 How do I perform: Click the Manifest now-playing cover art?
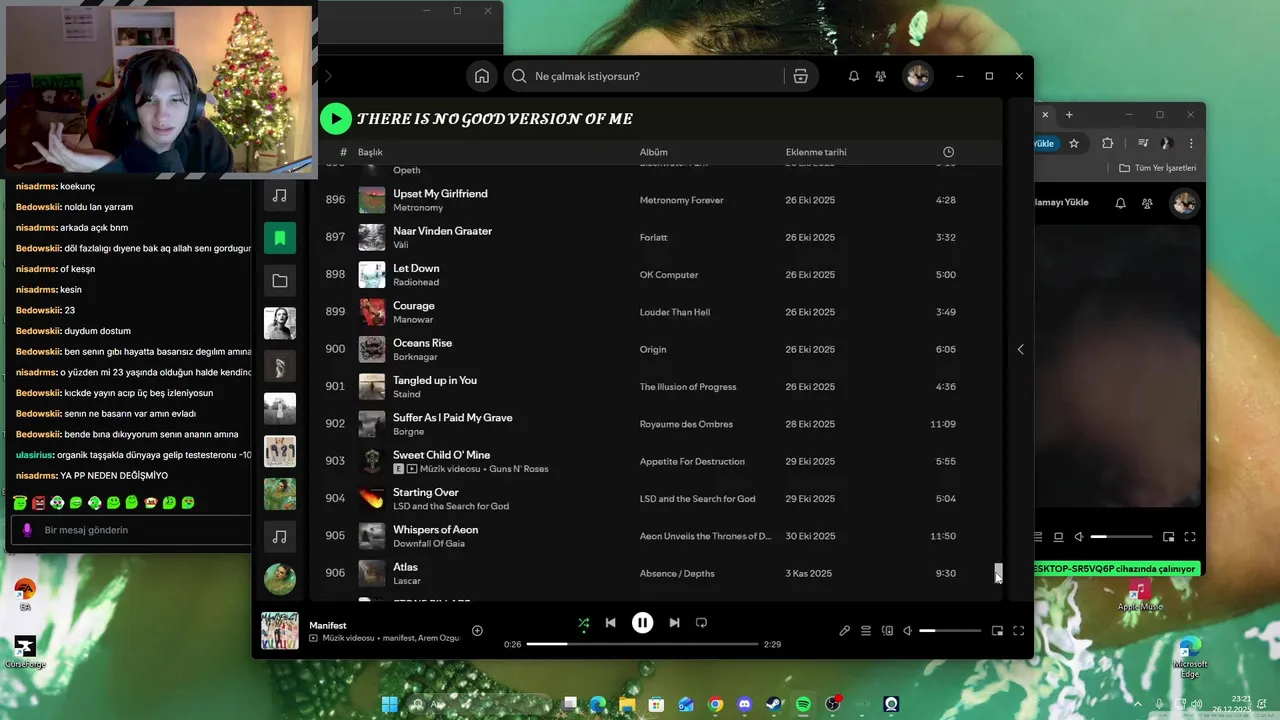(x=280, y=631)
